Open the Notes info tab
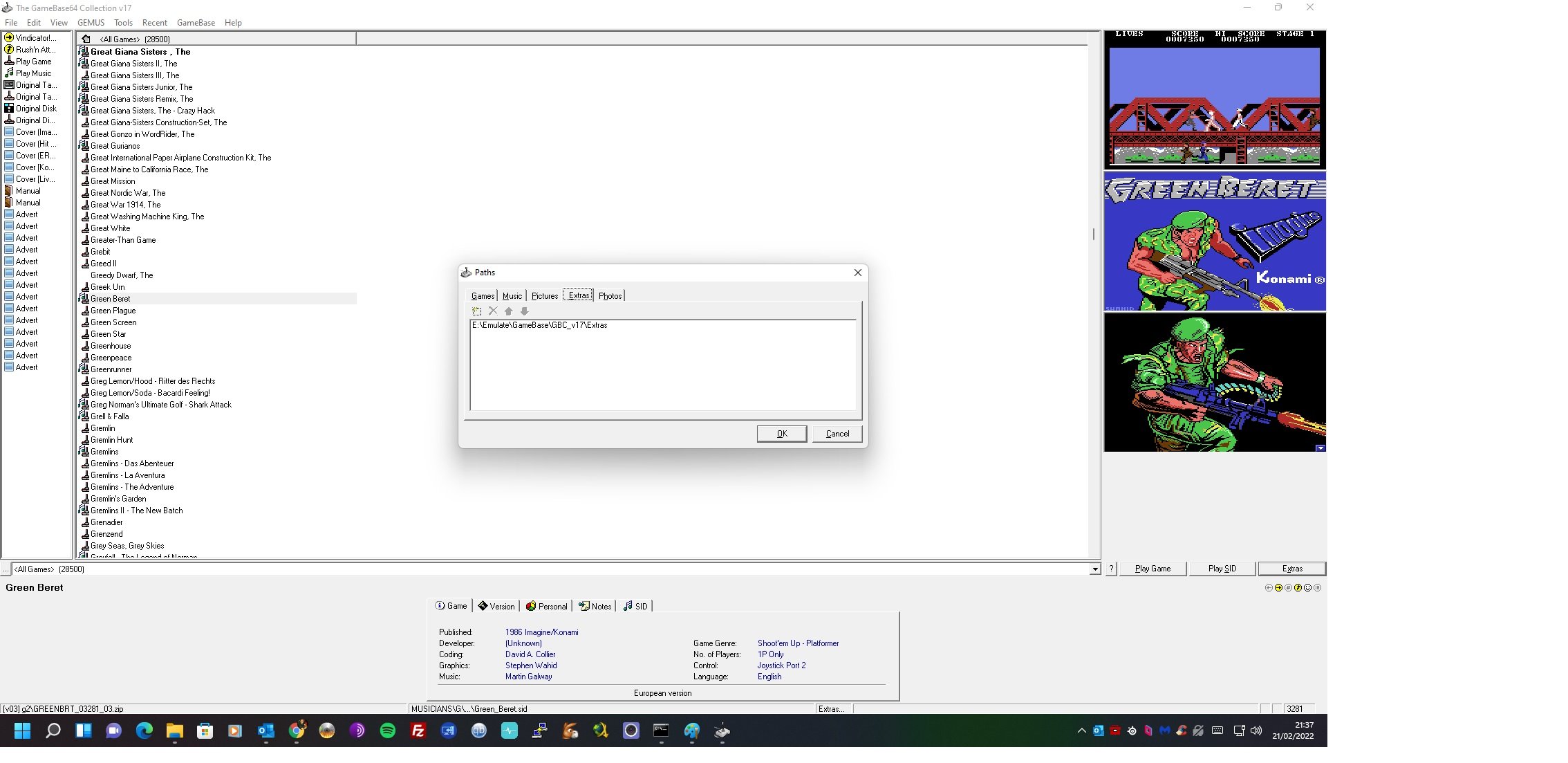Screen dimensions: 1568x763 coord(595,606)
